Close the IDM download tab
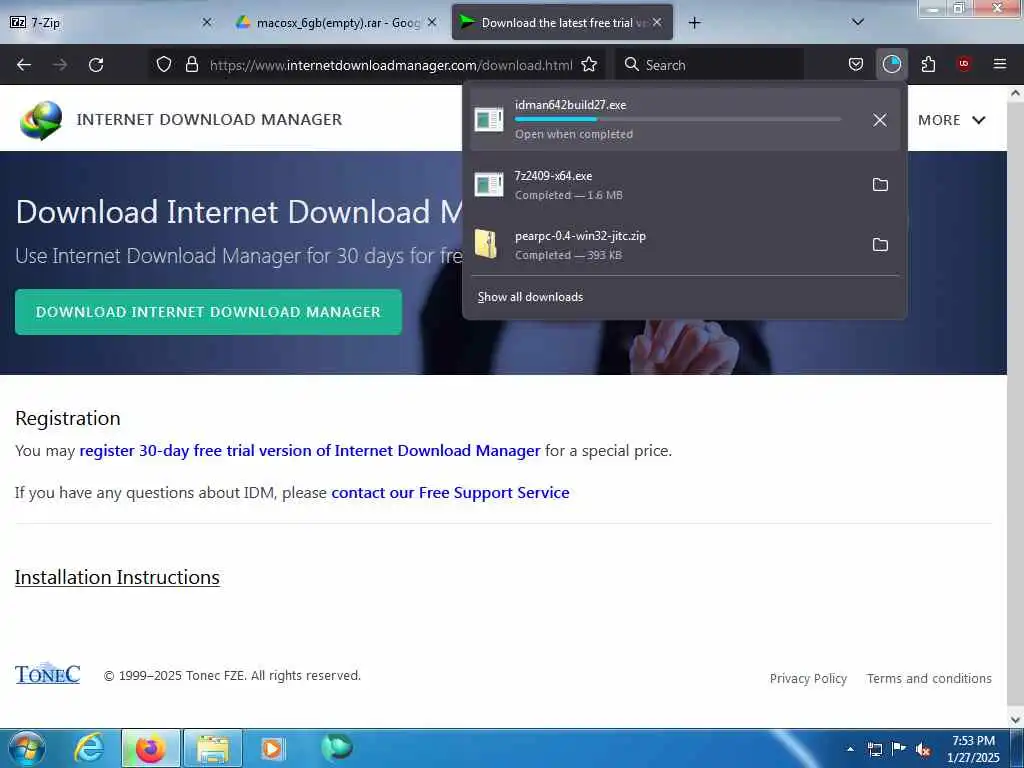The image size is (1024, 768). (657, 23)
